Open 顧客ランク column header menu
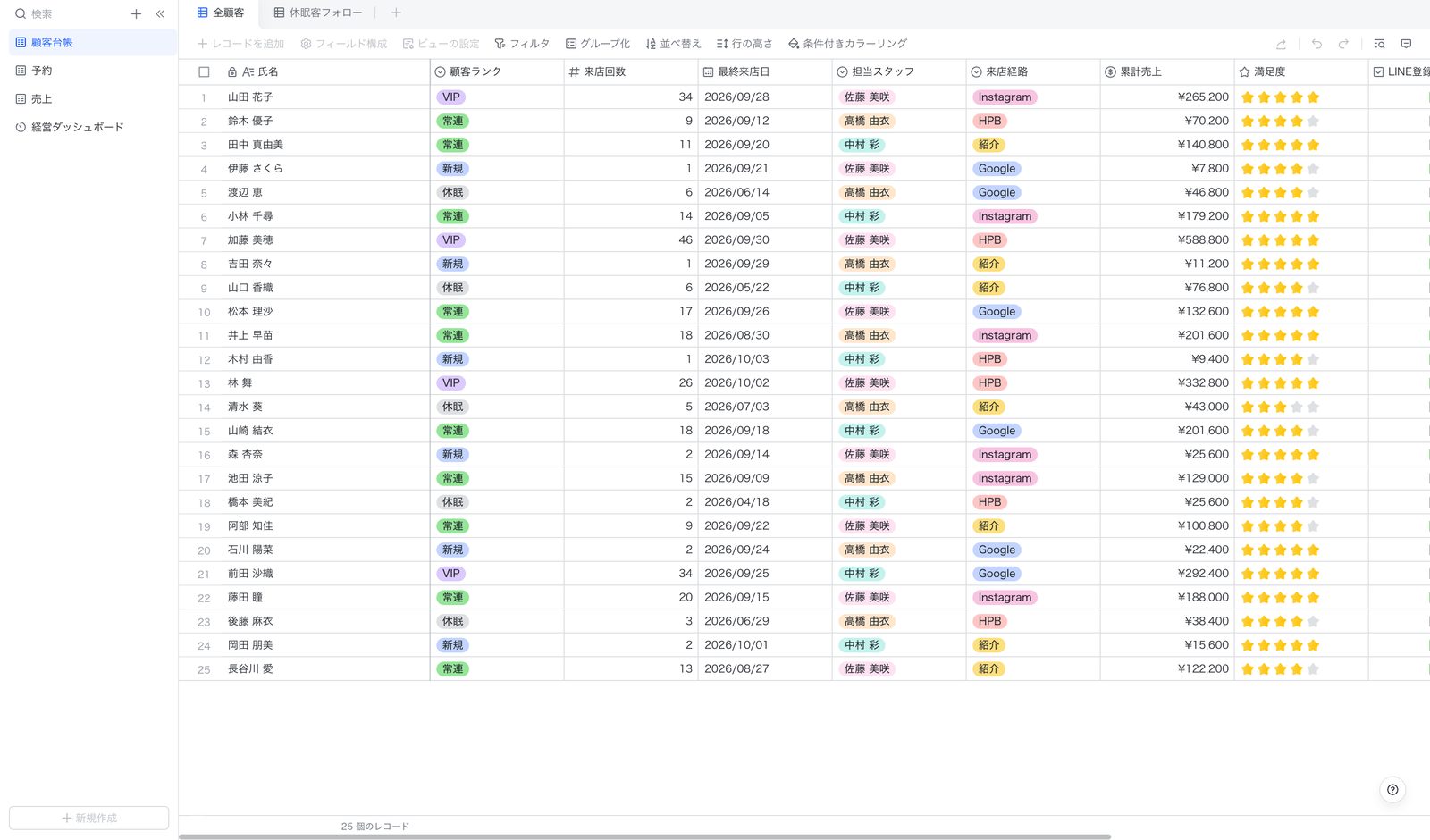Viewport: 1430px width, 840px height. [x=497, y=71]
